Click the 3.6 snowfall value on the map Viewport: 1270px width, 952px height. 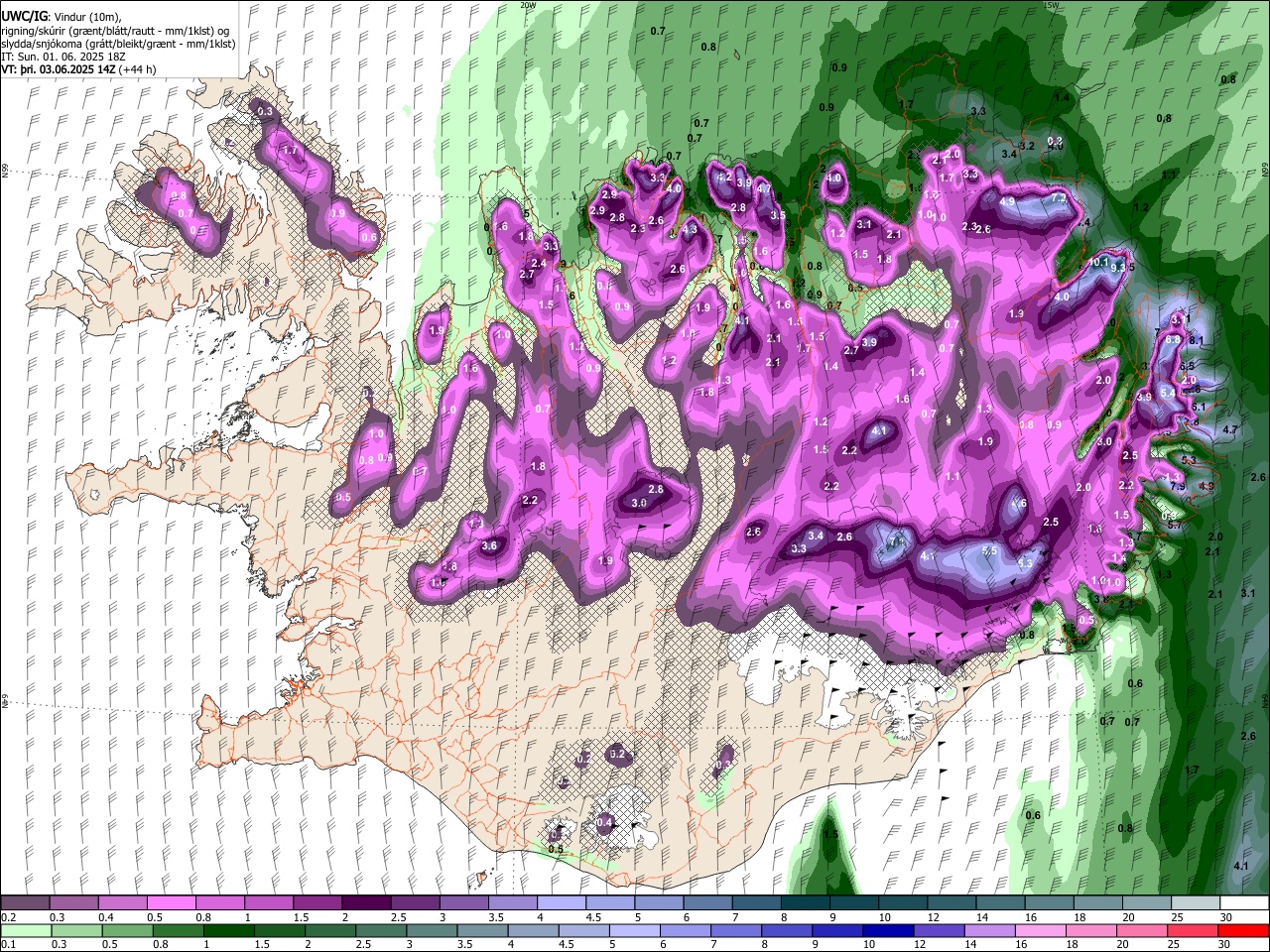click(x=489, y=546)
